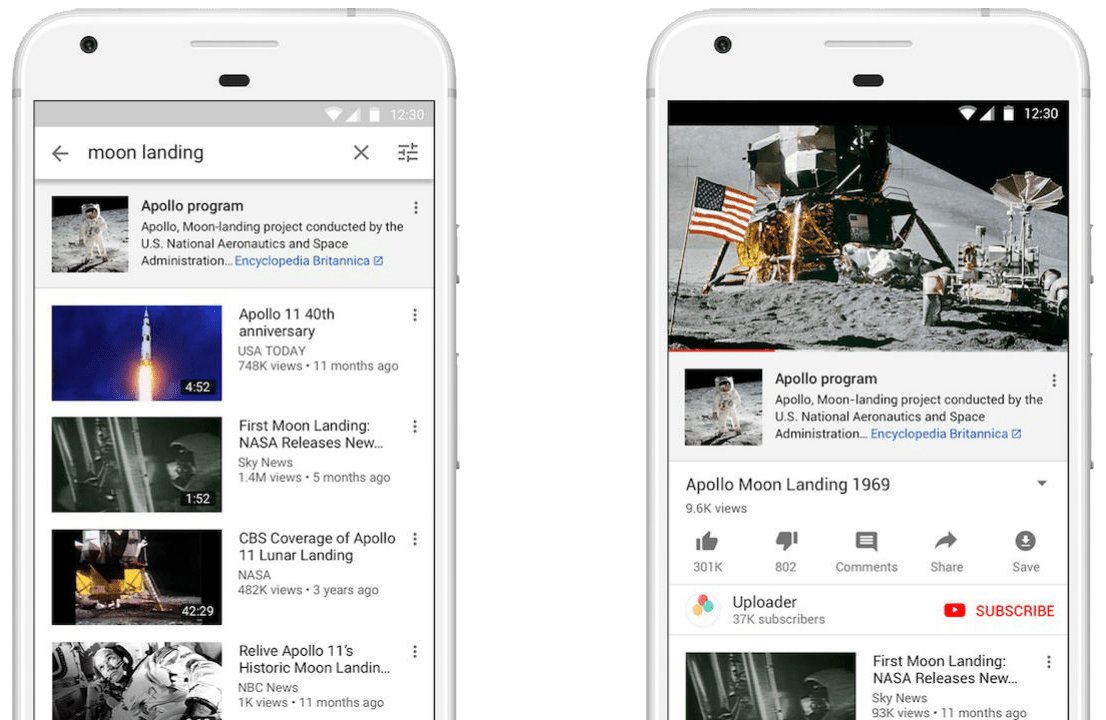Viewport: 1106px width, 720px height.
Task: Open Encyclopedia Britannica link in left phone
Action: point(308,261)
